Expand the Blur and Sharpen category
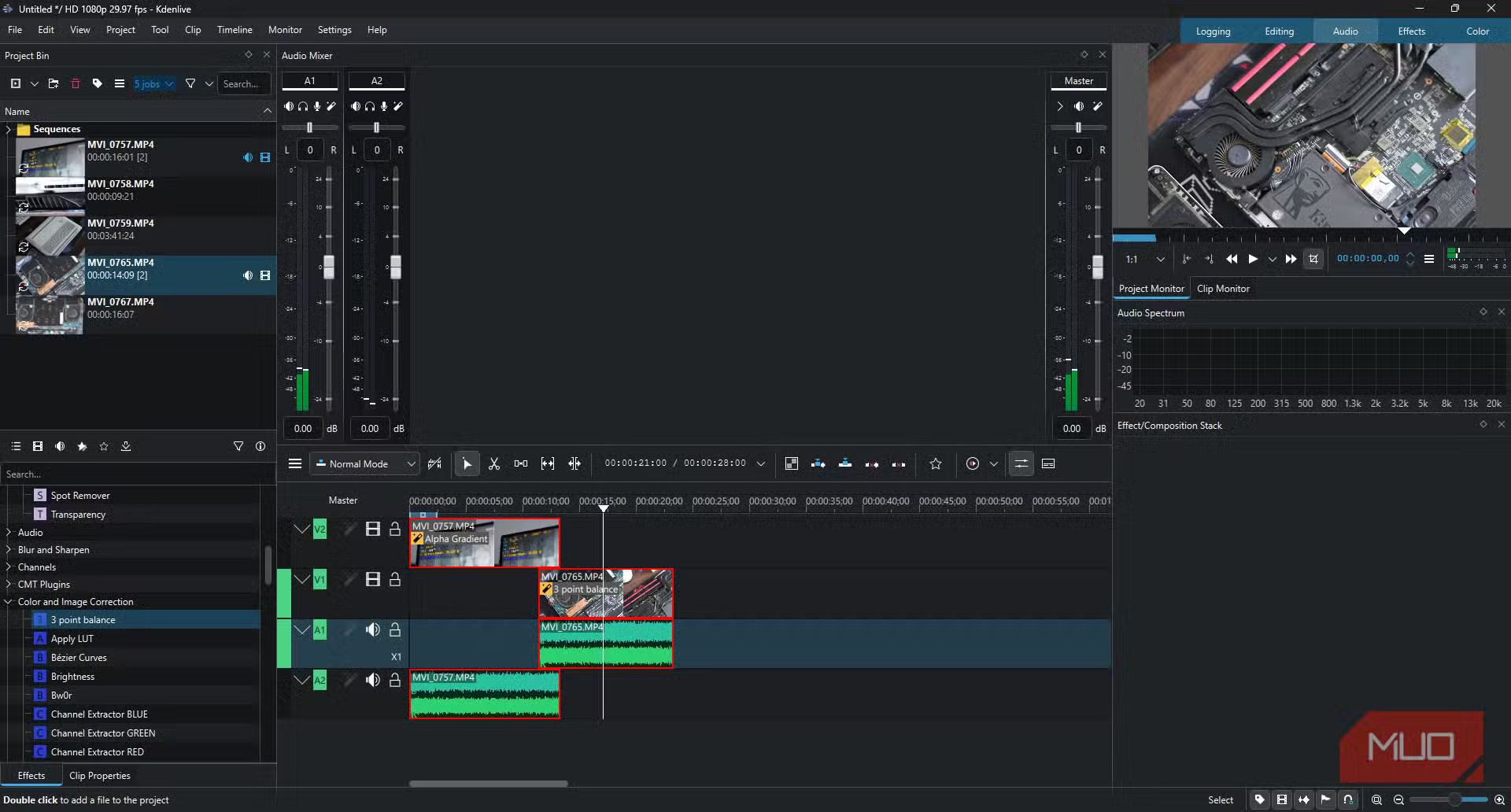 (9, 550)
